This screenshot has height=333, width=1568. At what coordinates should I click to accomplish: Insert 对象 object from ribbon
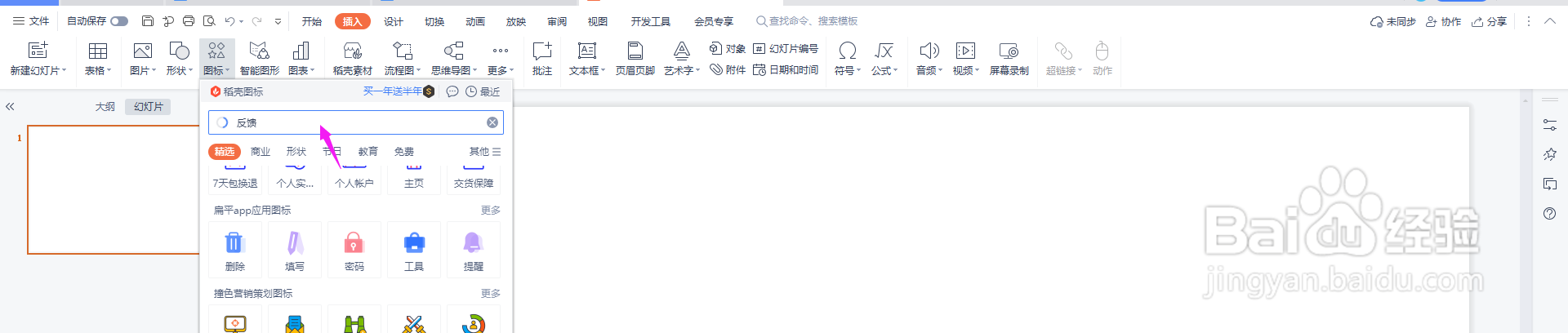click(x=728, y=49)
